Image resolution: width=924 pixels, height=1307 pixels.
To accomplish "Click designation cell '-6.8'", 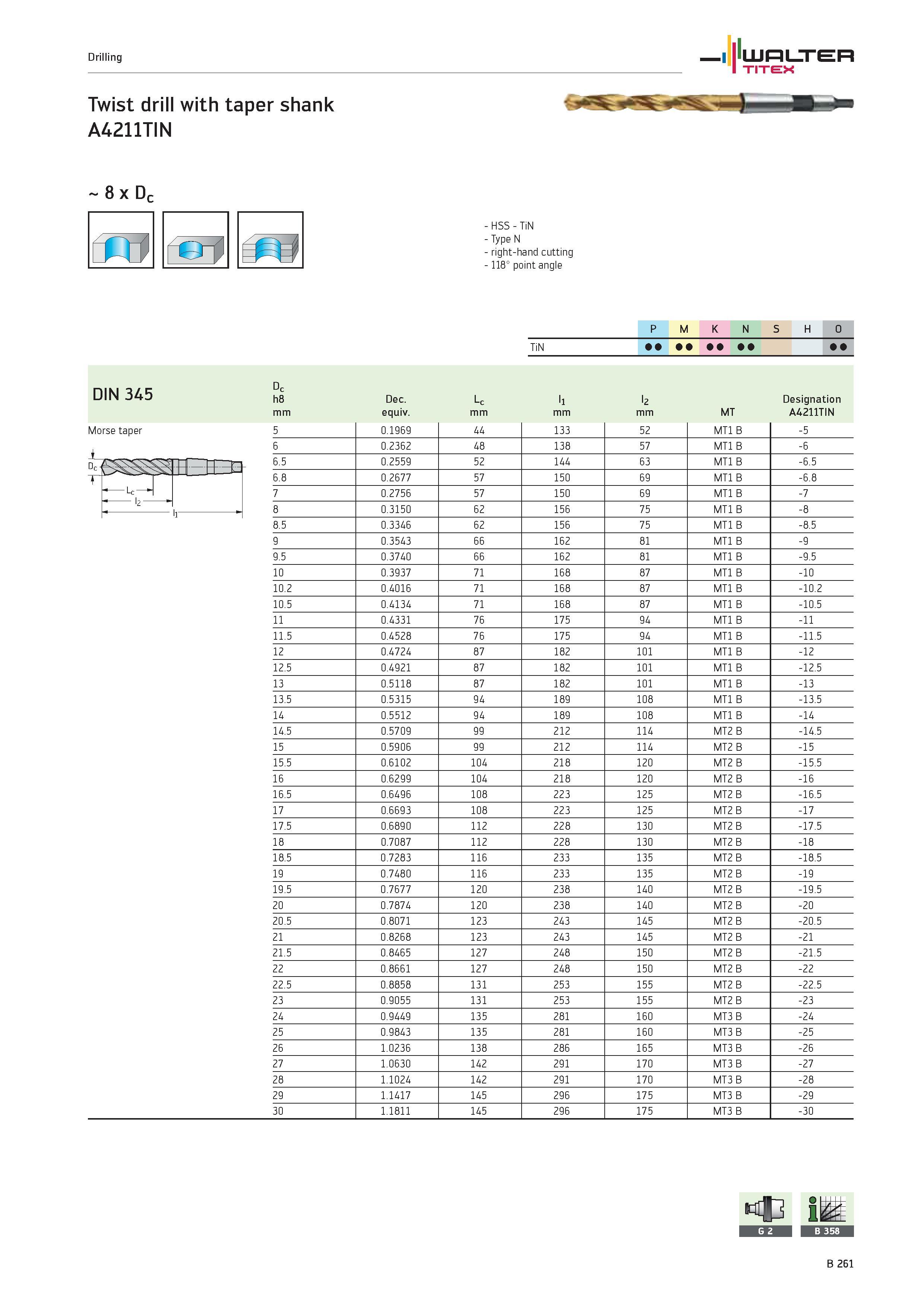I will click(x=807, y=478).
